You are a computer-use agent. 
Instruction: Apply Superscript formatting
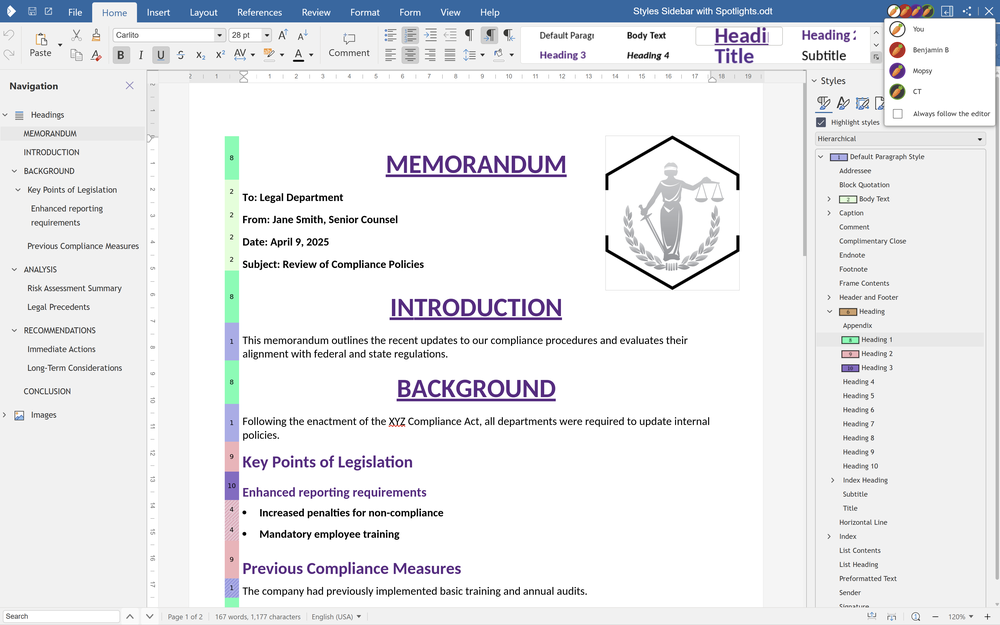coord(220,55)
